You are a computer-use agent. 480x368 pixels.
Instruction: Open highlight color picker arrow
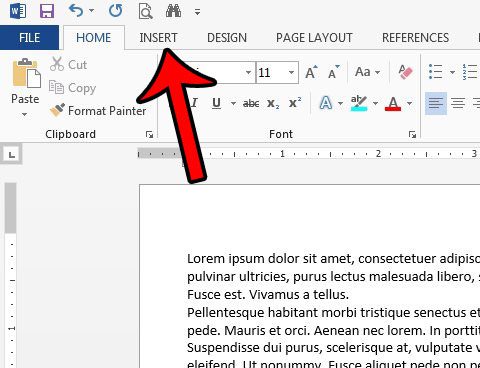click(375, 103)
